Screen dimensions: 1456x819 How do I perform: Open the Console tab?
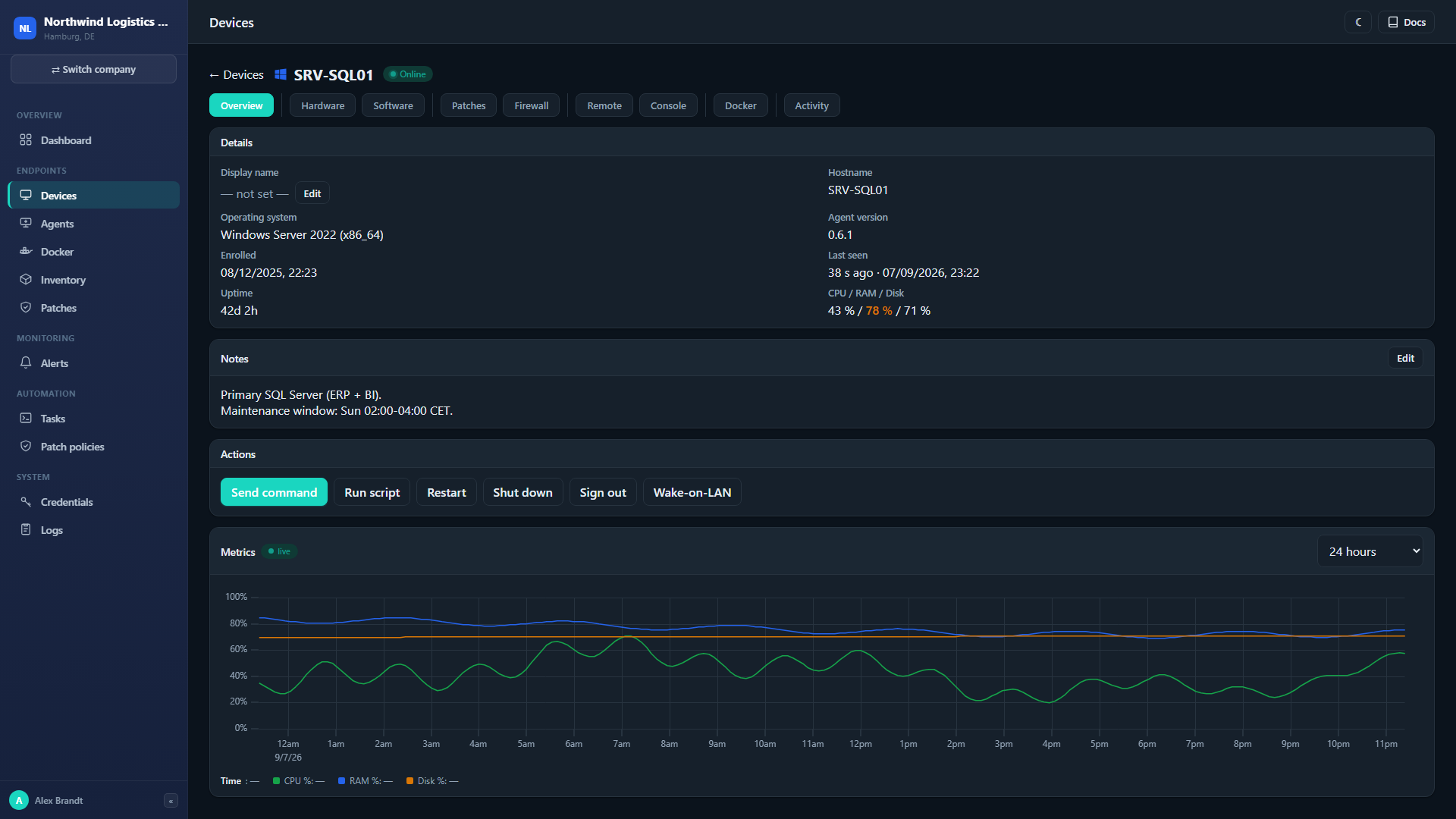coord(668,105)
